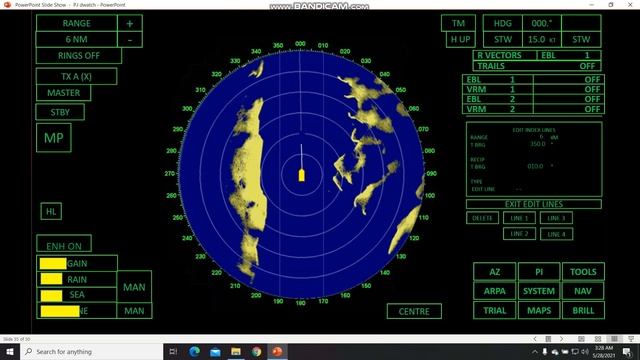The height and width of the screenshot is (360, 640).
Task: Turn on VRM 1 row
Action: [x=533, y=89]
